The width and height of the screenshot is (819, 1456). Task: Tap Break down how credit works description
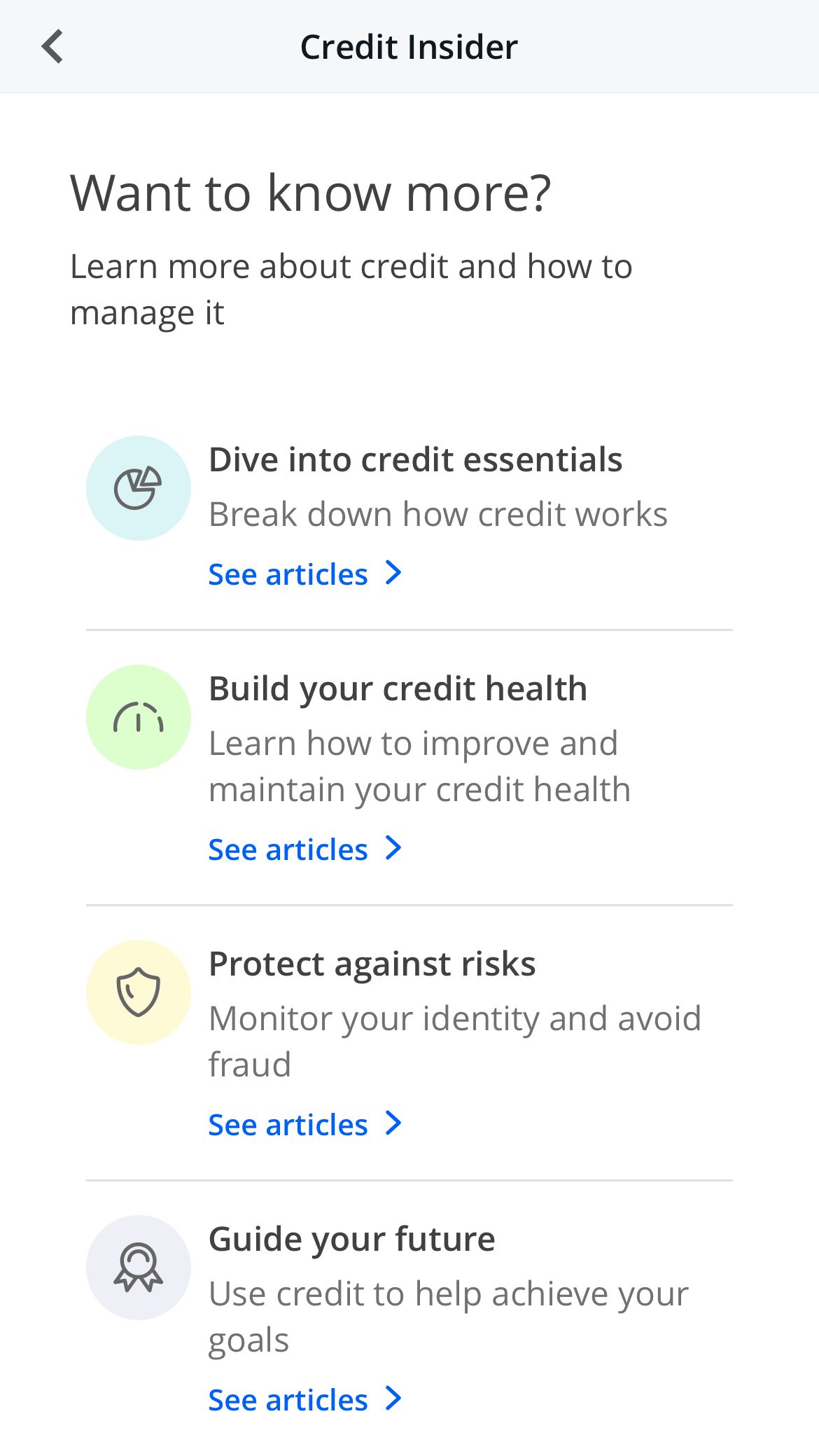coord(438,515)
